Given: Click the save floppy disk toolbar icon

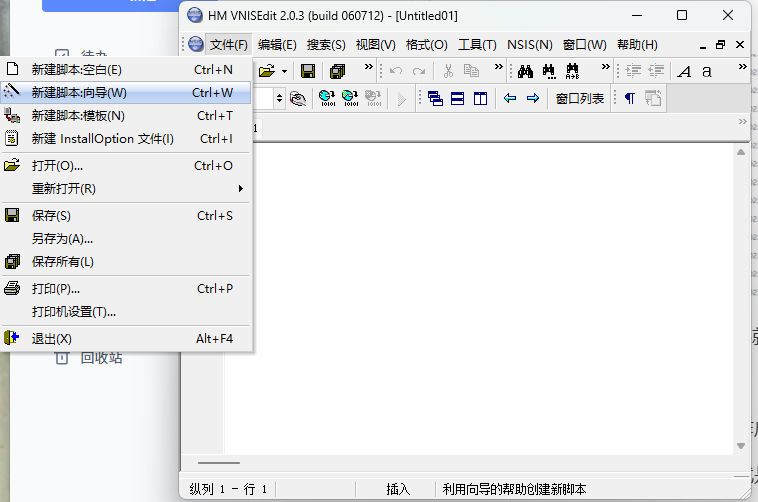Looking at the screenshot, I should click(308, 71).
